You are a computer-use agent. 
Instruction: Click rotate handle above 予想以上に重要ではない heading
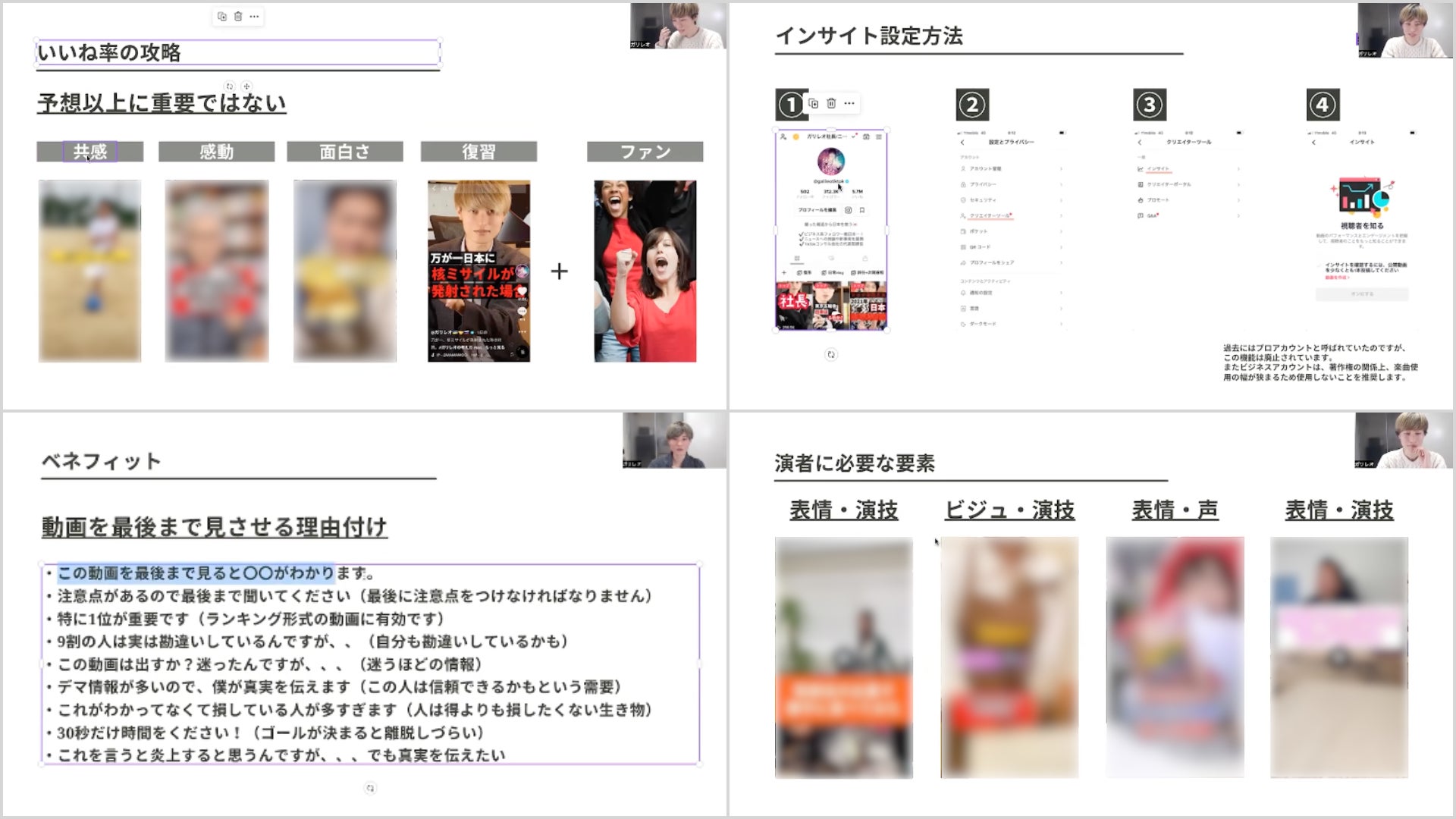tap(230, 86)
